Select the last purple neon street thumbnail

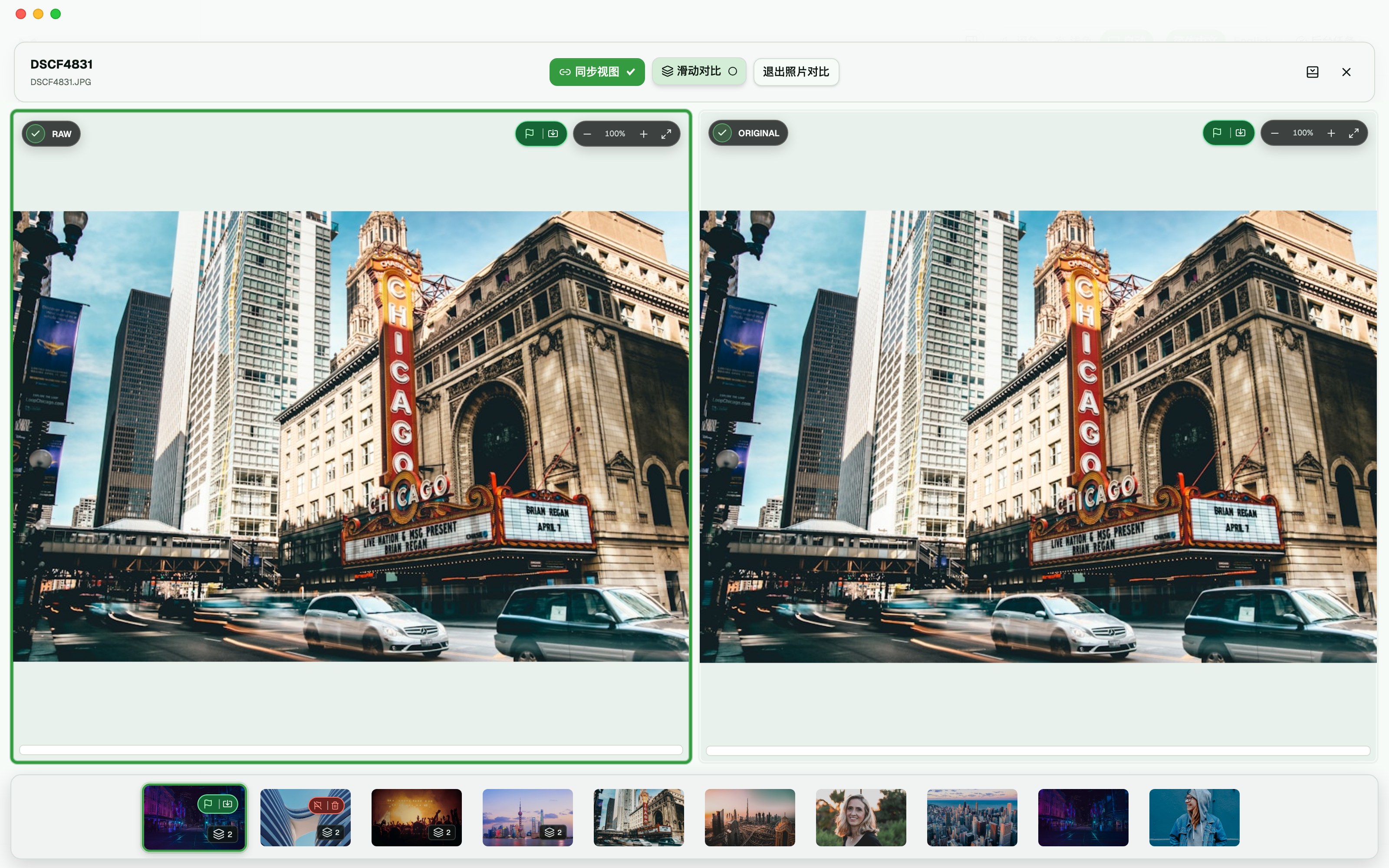1083,817
